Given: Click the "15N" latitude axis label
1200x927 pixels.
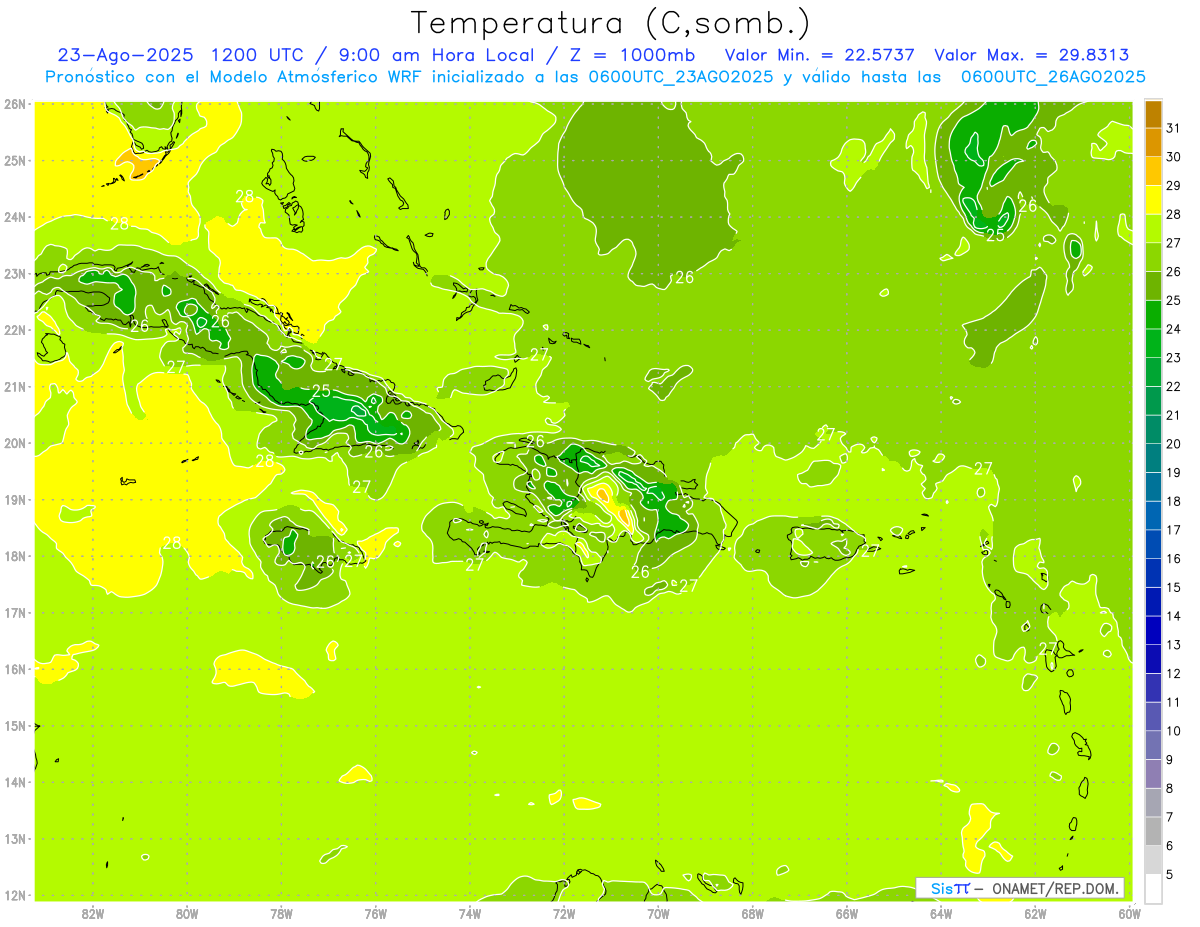Looking at the screenshot, I should 15,725.
